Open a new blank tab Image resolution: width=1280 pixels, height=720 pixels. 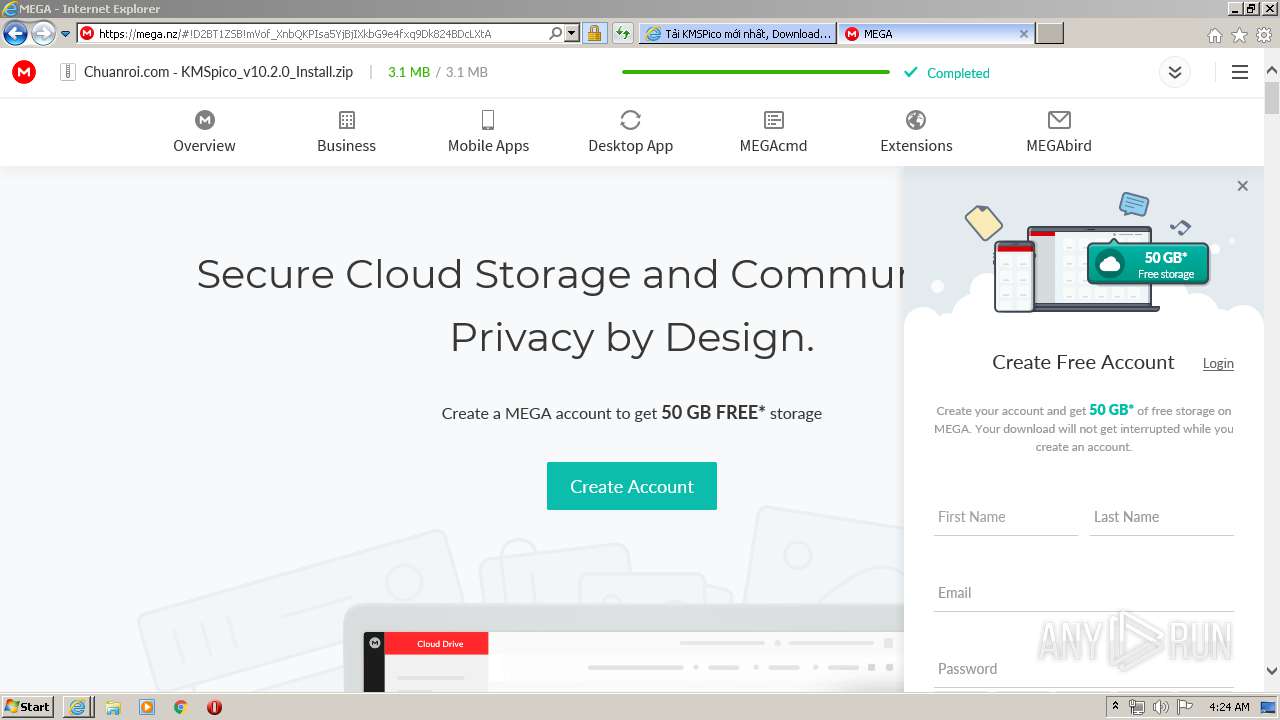pyautogui.click(x=1049, y=34)
